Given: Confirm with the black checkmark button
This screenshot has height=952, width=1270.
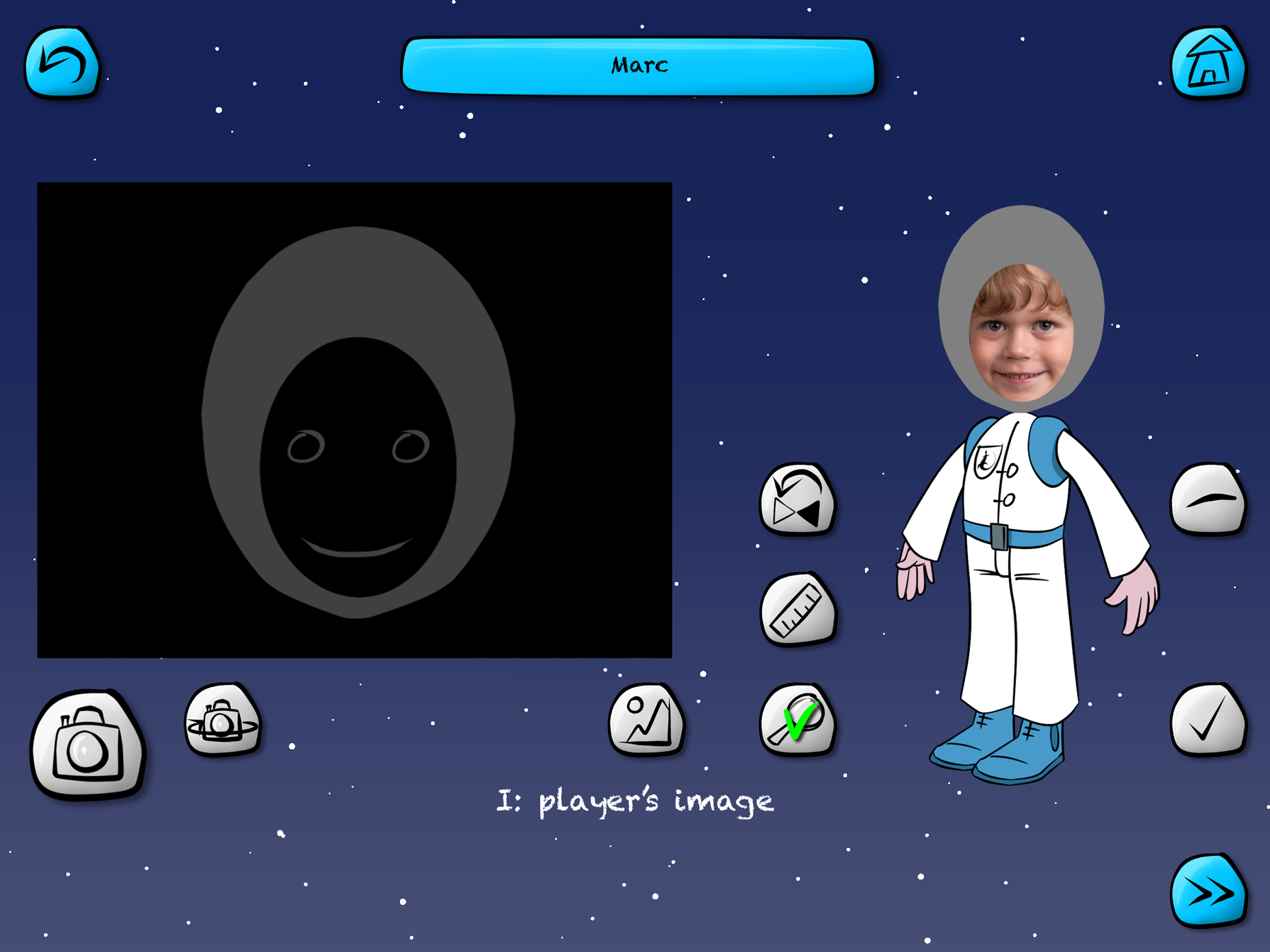Looking at the screenshot, I should 1208,720.
